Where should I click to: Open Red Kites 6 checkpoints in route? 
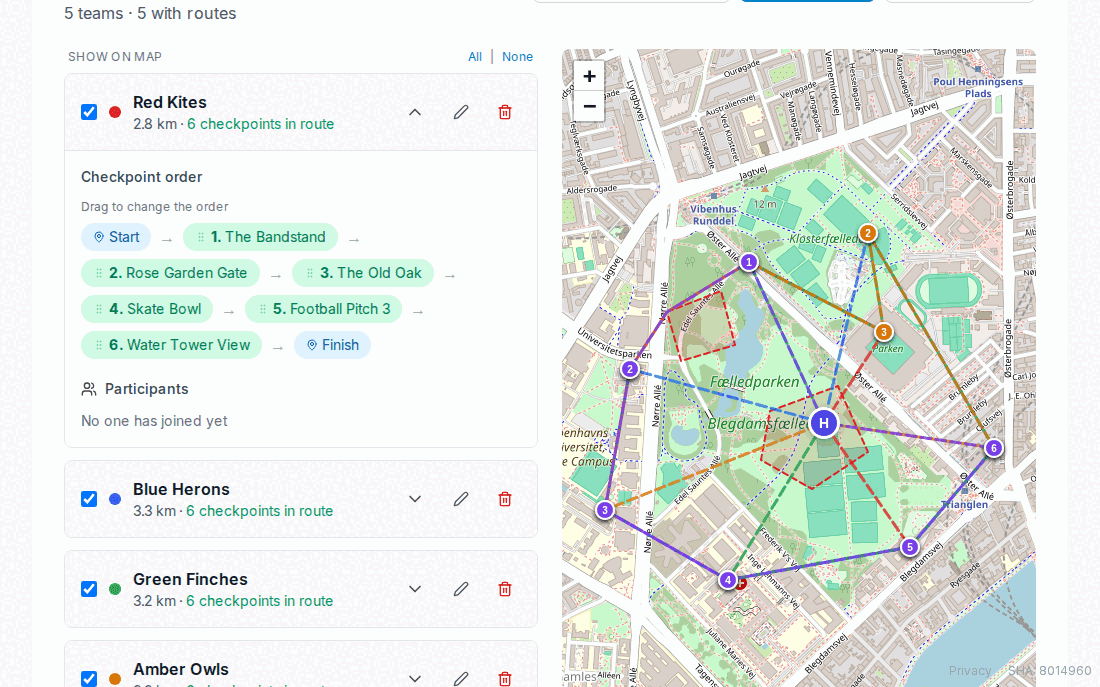[260, 124]
